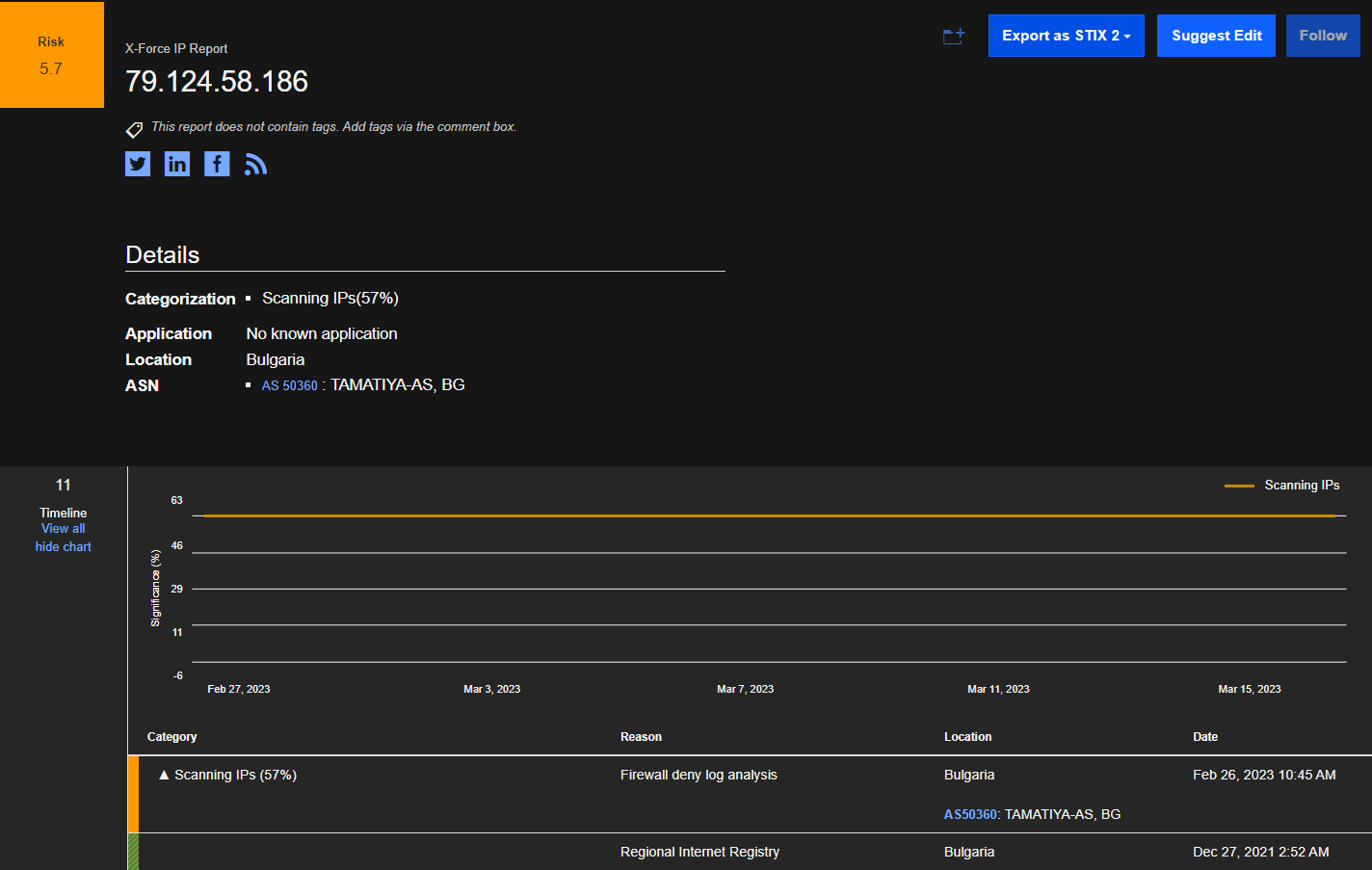Click the Reason column header
Screen dimensions: 1372x870
[641, 737]
